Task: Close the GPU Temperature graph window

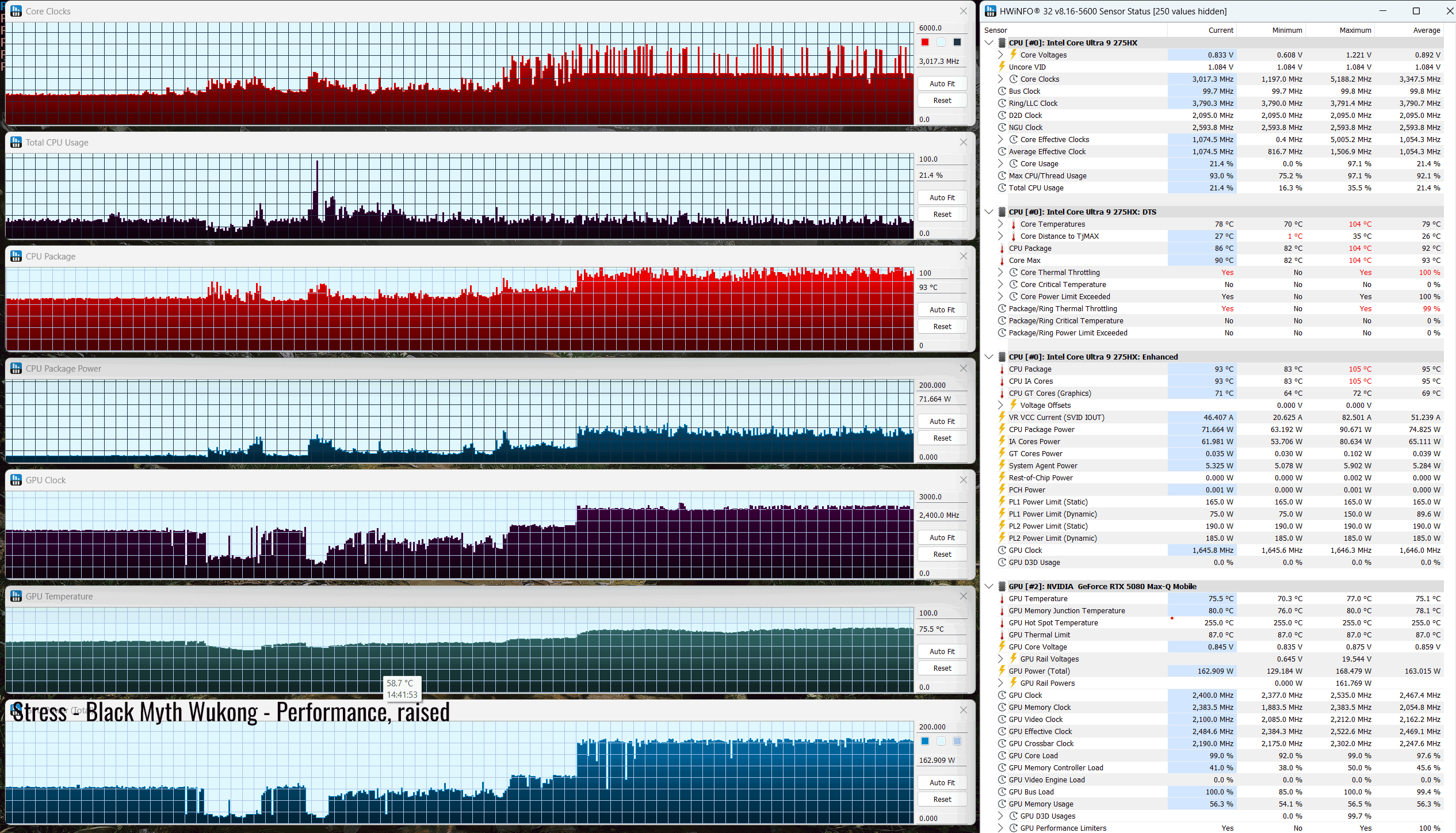Action: pyautogui.click(x=964, y=596)
